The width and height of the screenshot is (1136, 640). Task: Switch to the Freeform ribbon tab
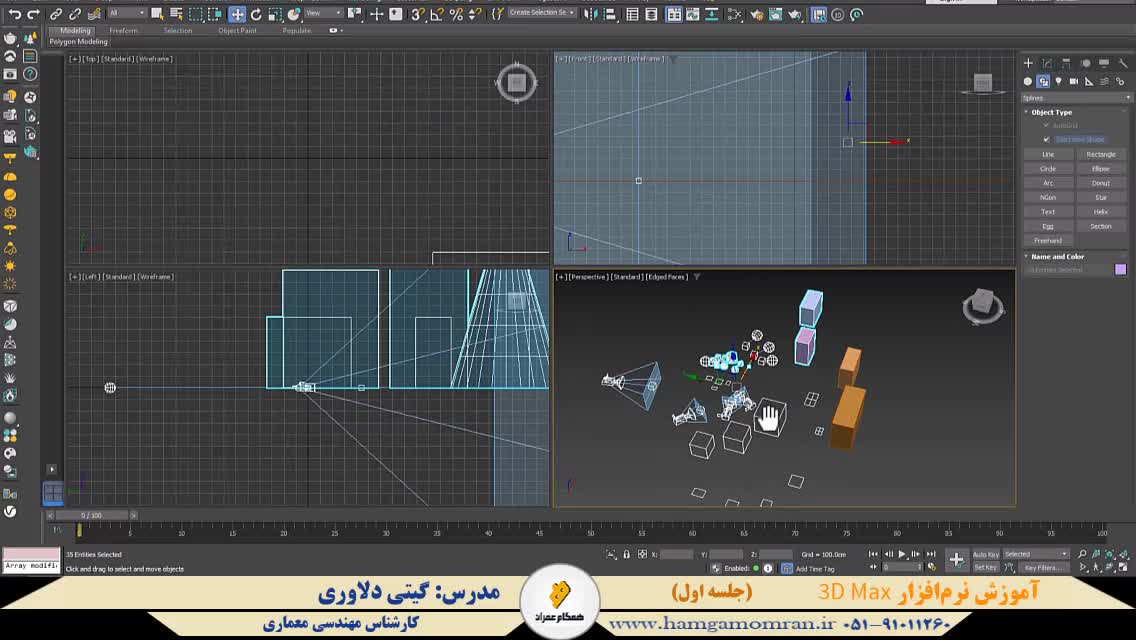click(124, 31)
